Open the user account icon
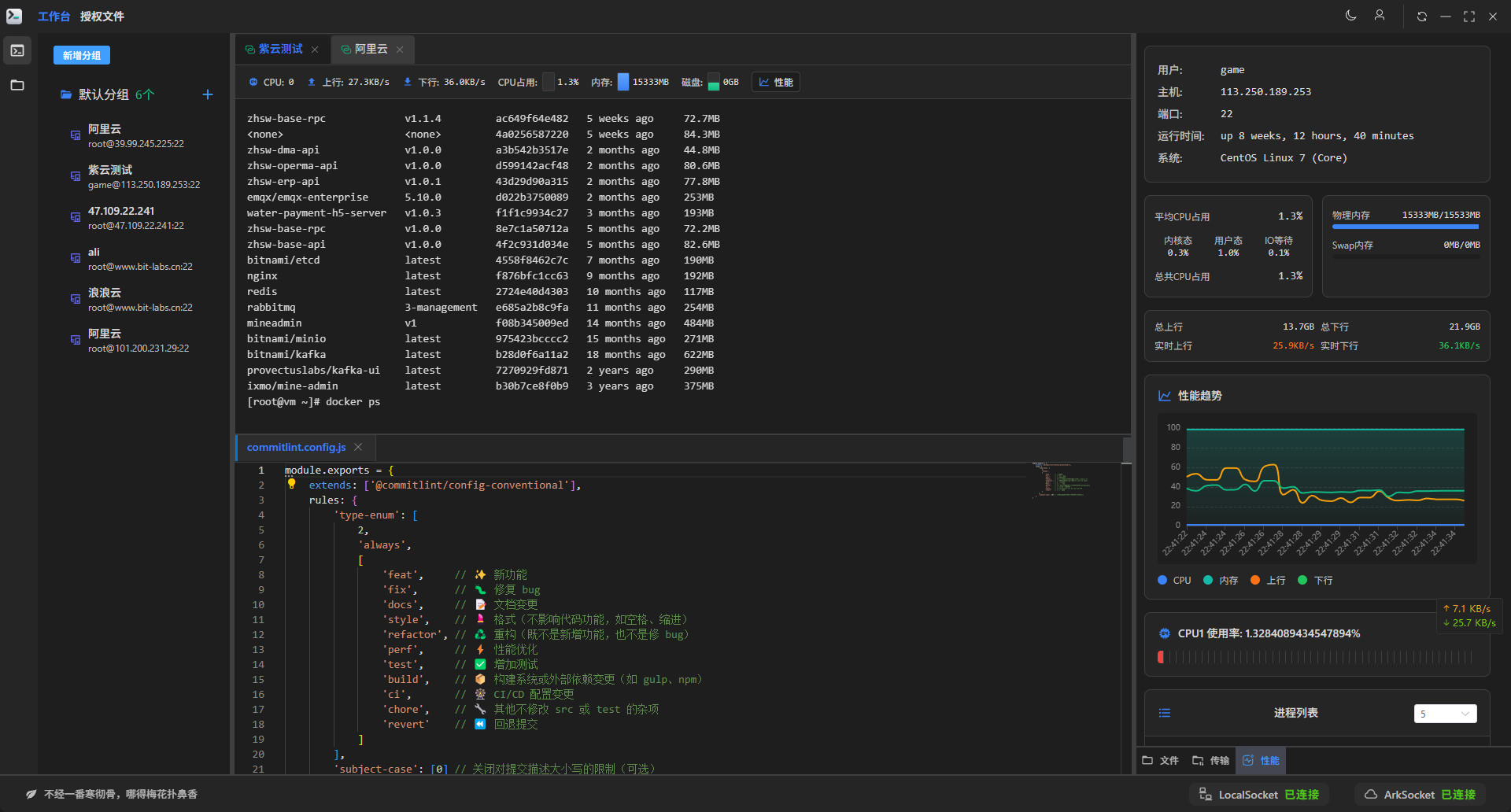Screen dimensions: 1511x812 click(1380, 16)
